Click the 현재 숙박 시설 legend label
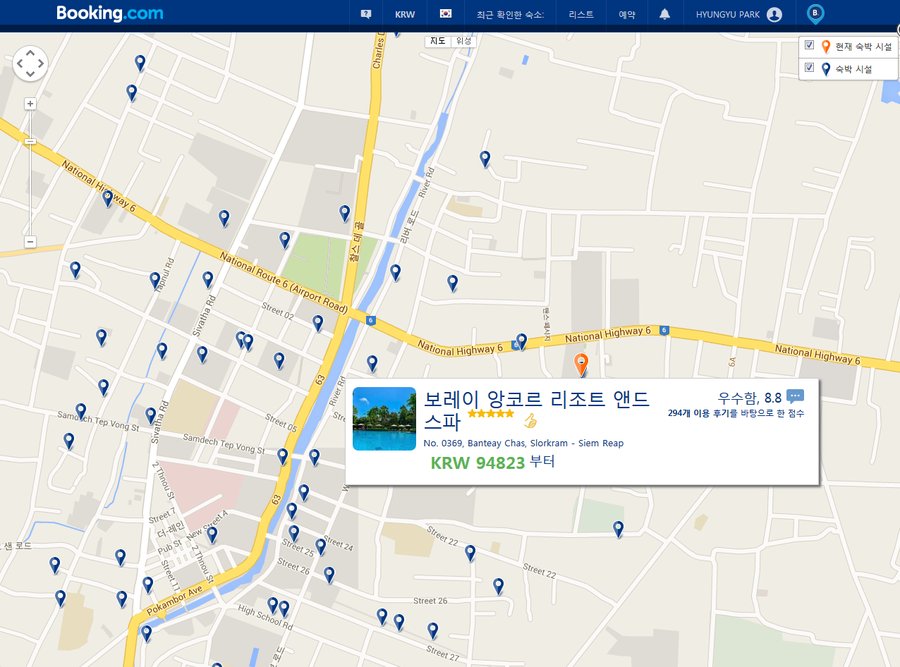The height and width of the screenshot is (667, 900). 863,46
